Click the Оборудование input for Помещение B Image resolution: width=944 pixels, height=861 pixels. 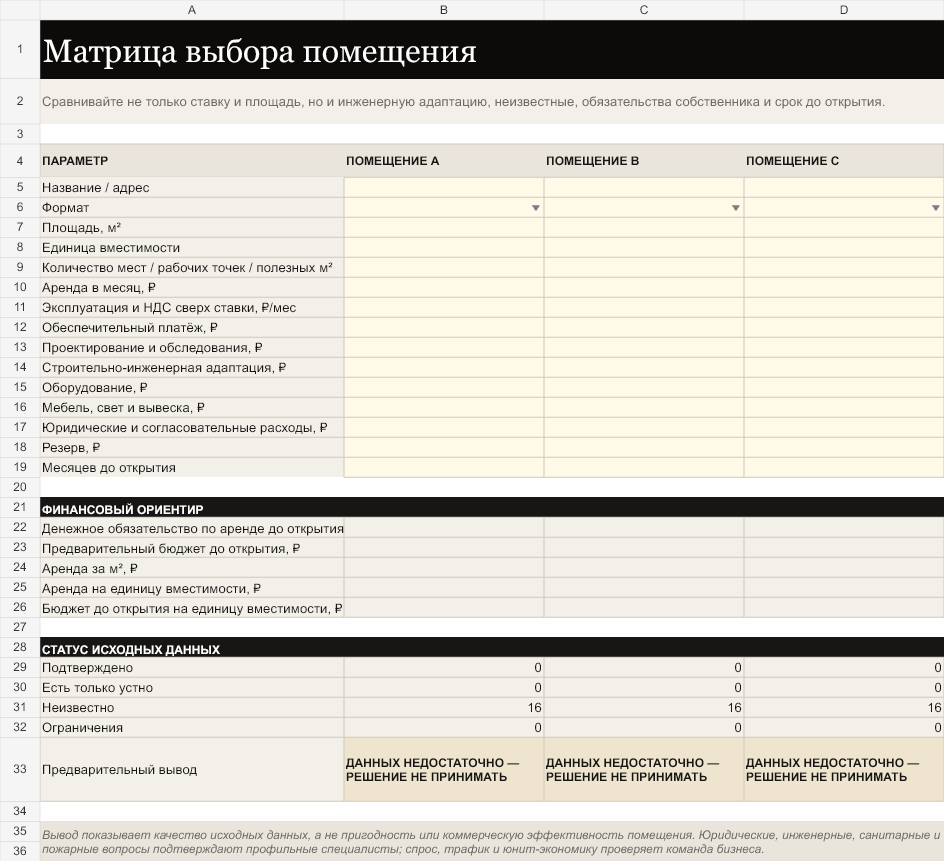click(x=644, y=388)
